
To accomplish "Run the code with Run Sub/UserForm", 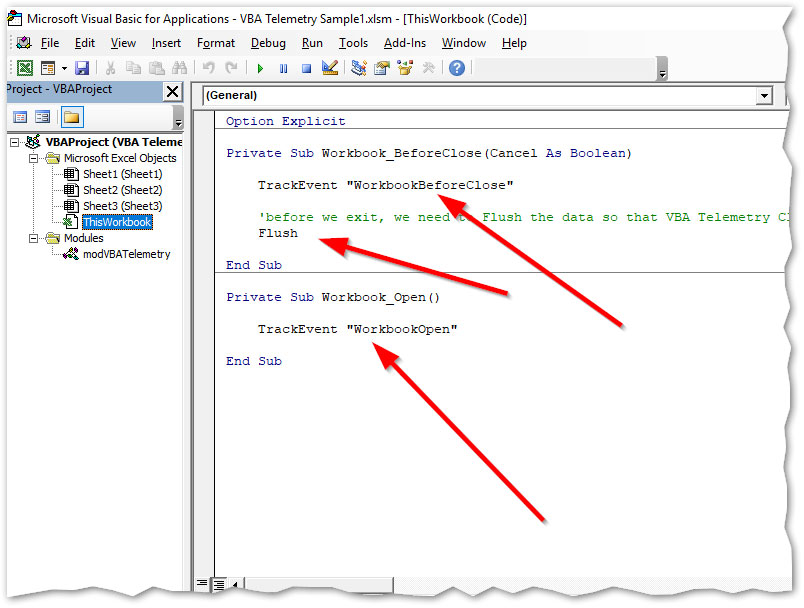I will [x=260, y=68].
